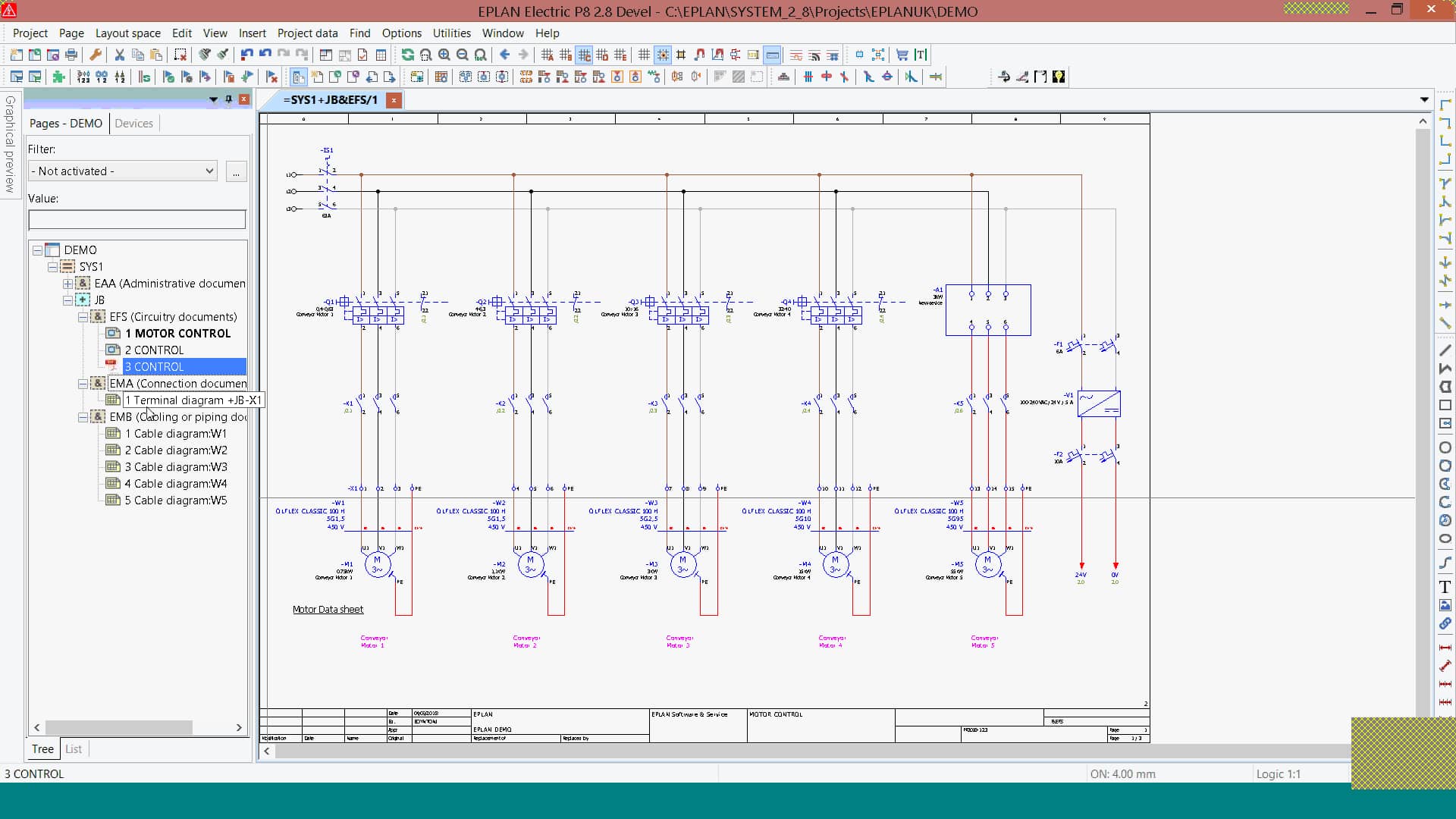The height and width of the screenshot is (819, 1456).
Task: Click the Undo arrow icon
Action: (246, 55)
